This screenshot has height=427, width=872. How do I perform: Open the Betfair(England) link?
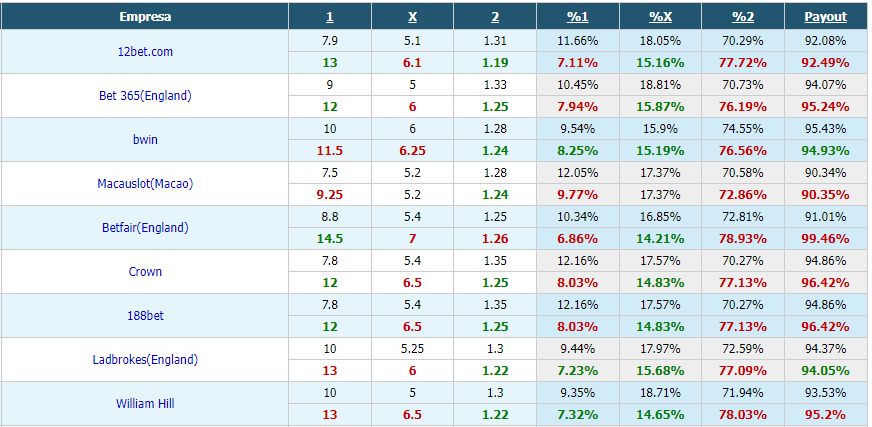click(145, 227)
